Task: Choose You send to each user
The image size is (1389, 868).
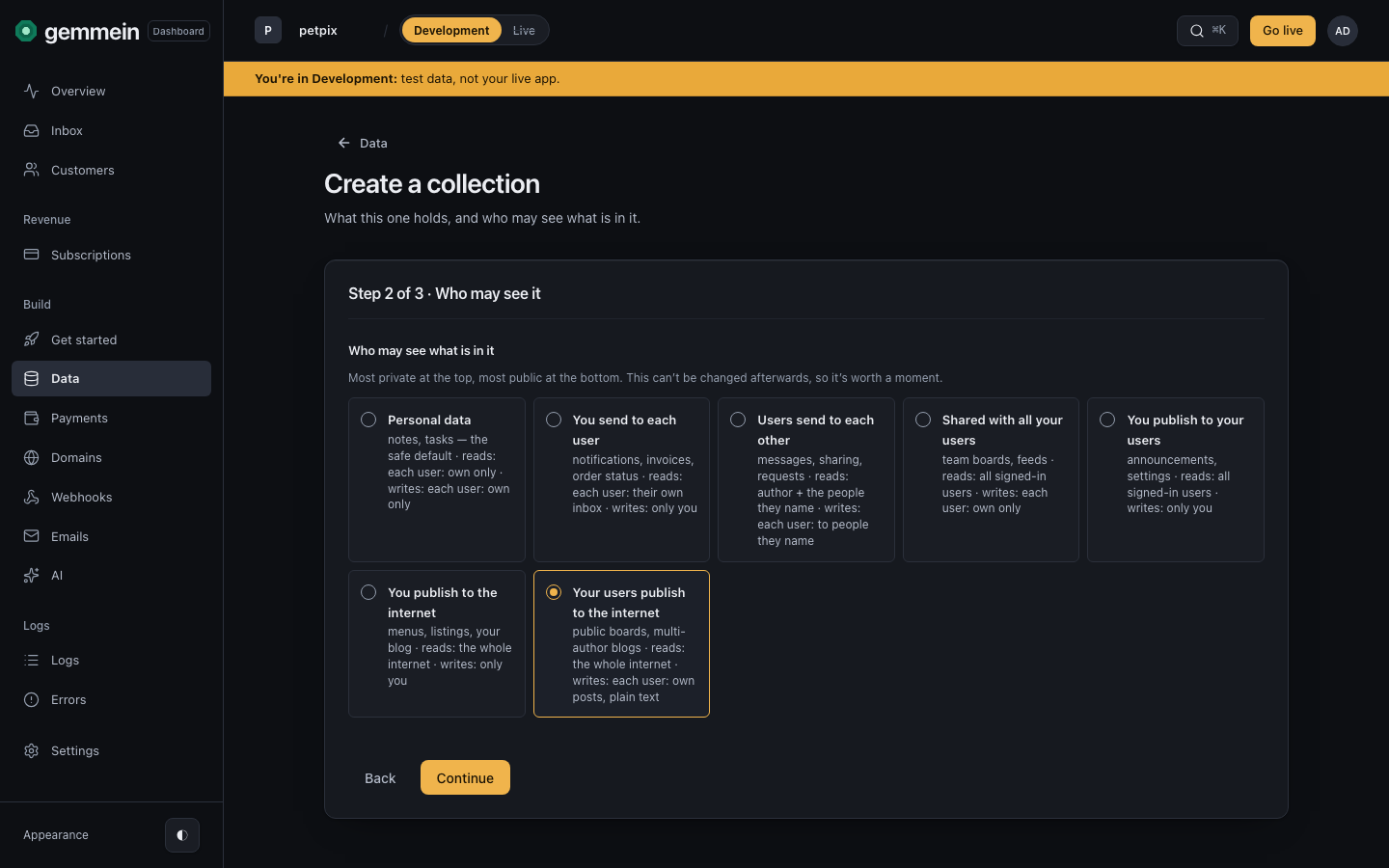Action: [x=621, y=479]
